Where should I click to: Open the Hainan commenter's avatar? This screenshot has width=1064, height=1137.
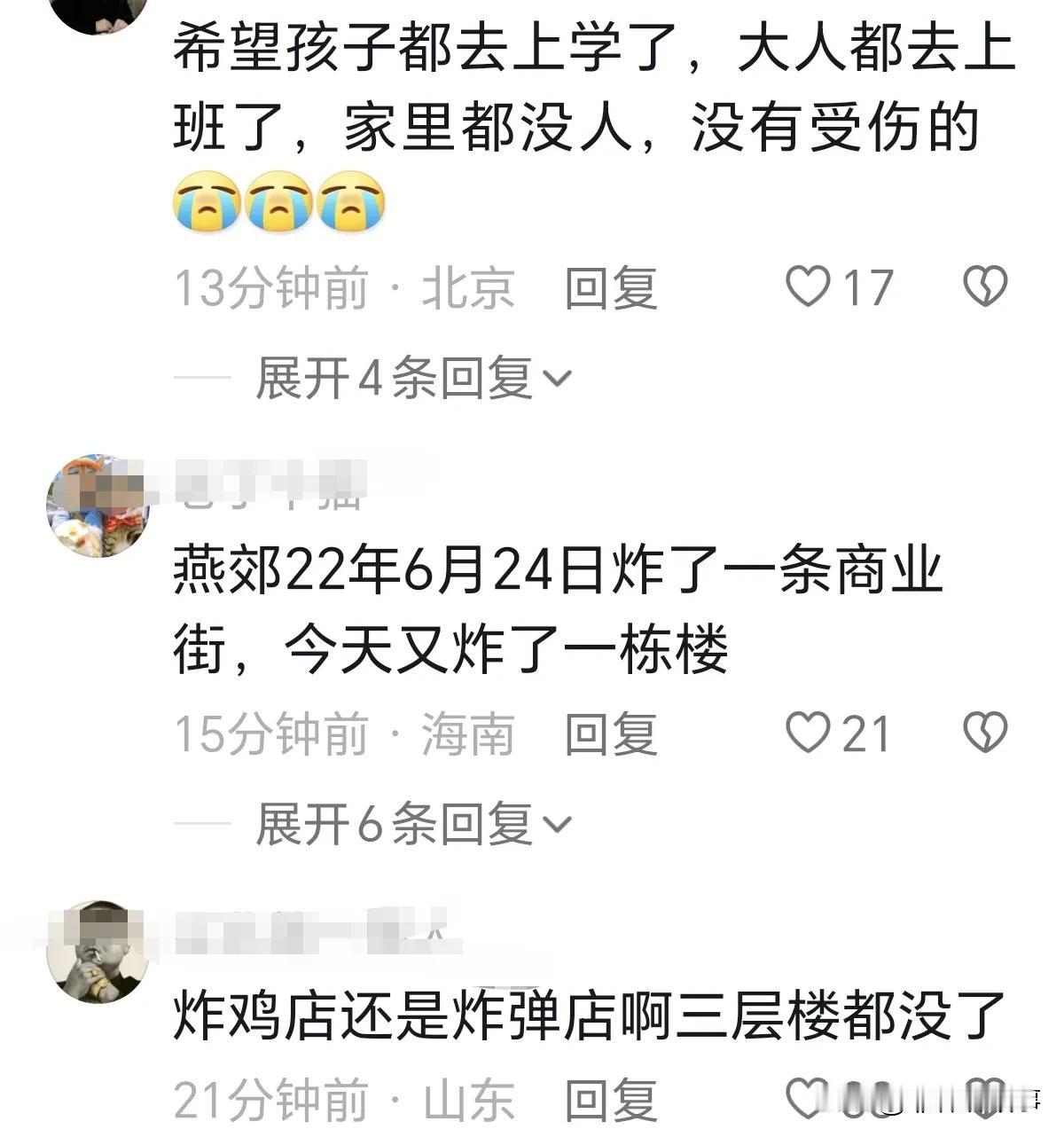pos(98,506)
